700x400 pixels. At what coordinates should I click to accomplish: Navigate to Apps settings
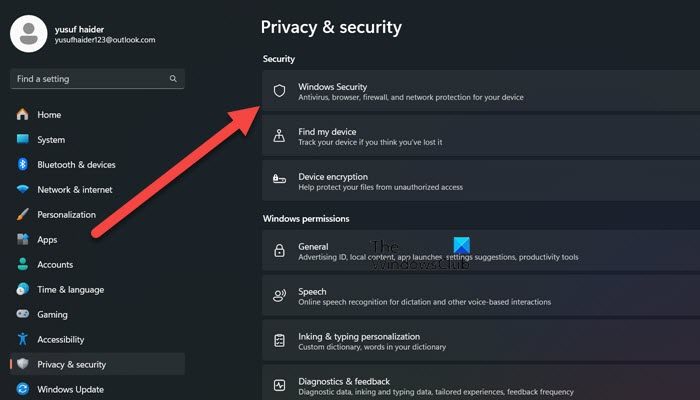point(47,240)
